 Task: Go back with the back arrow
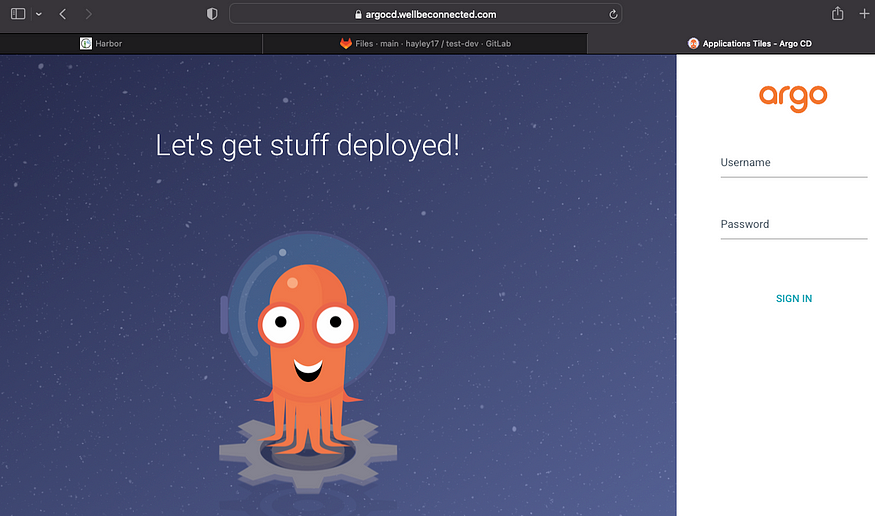[x=62, y=14]
